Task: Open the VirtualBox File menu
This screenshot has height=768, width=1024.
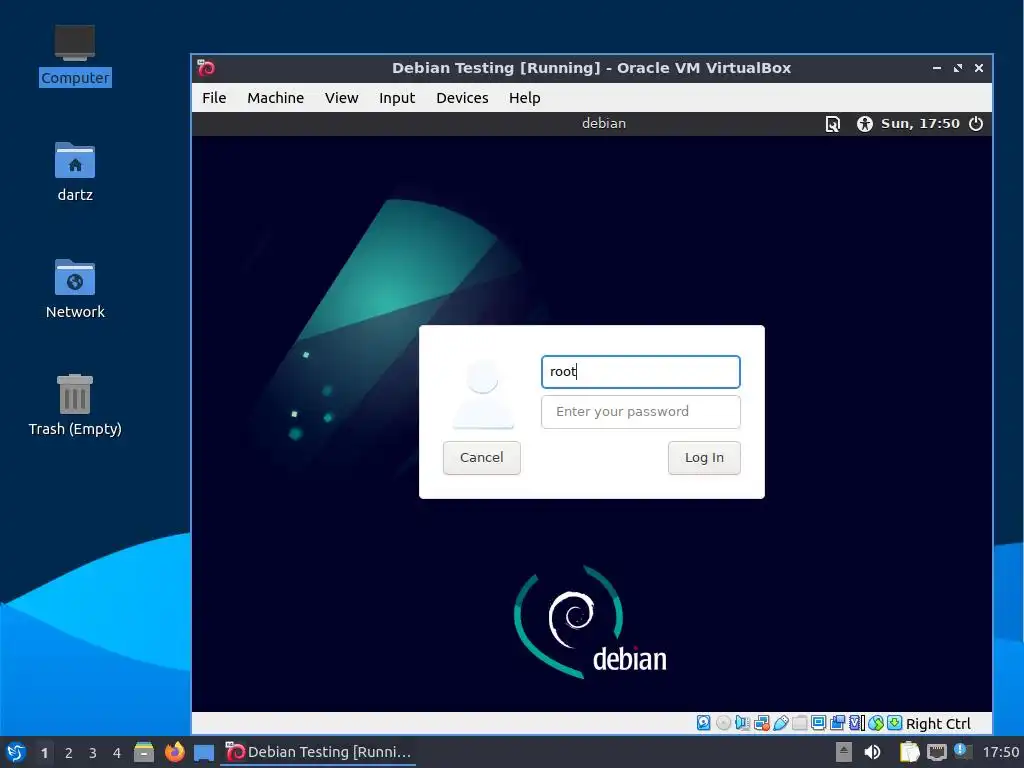Action: (214, 98)
